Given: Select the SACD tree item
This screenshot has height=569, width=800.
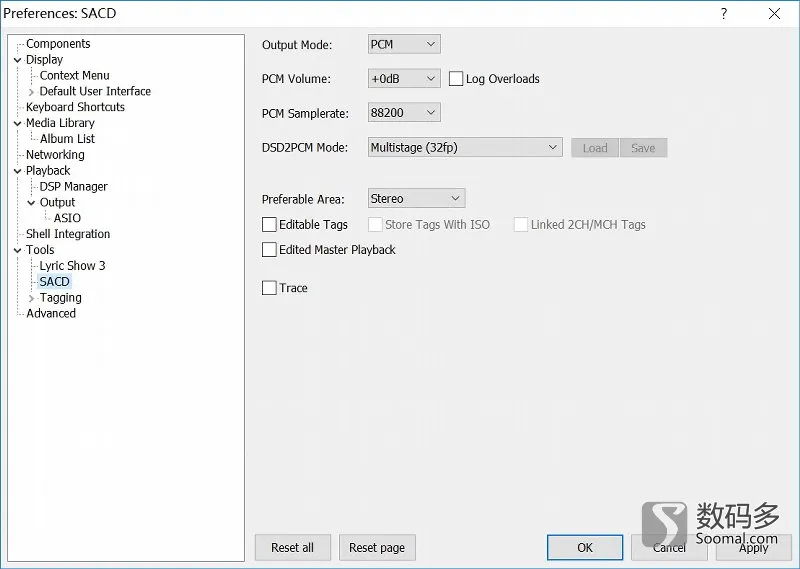Looking at the screenshot, I should [54, 282].
